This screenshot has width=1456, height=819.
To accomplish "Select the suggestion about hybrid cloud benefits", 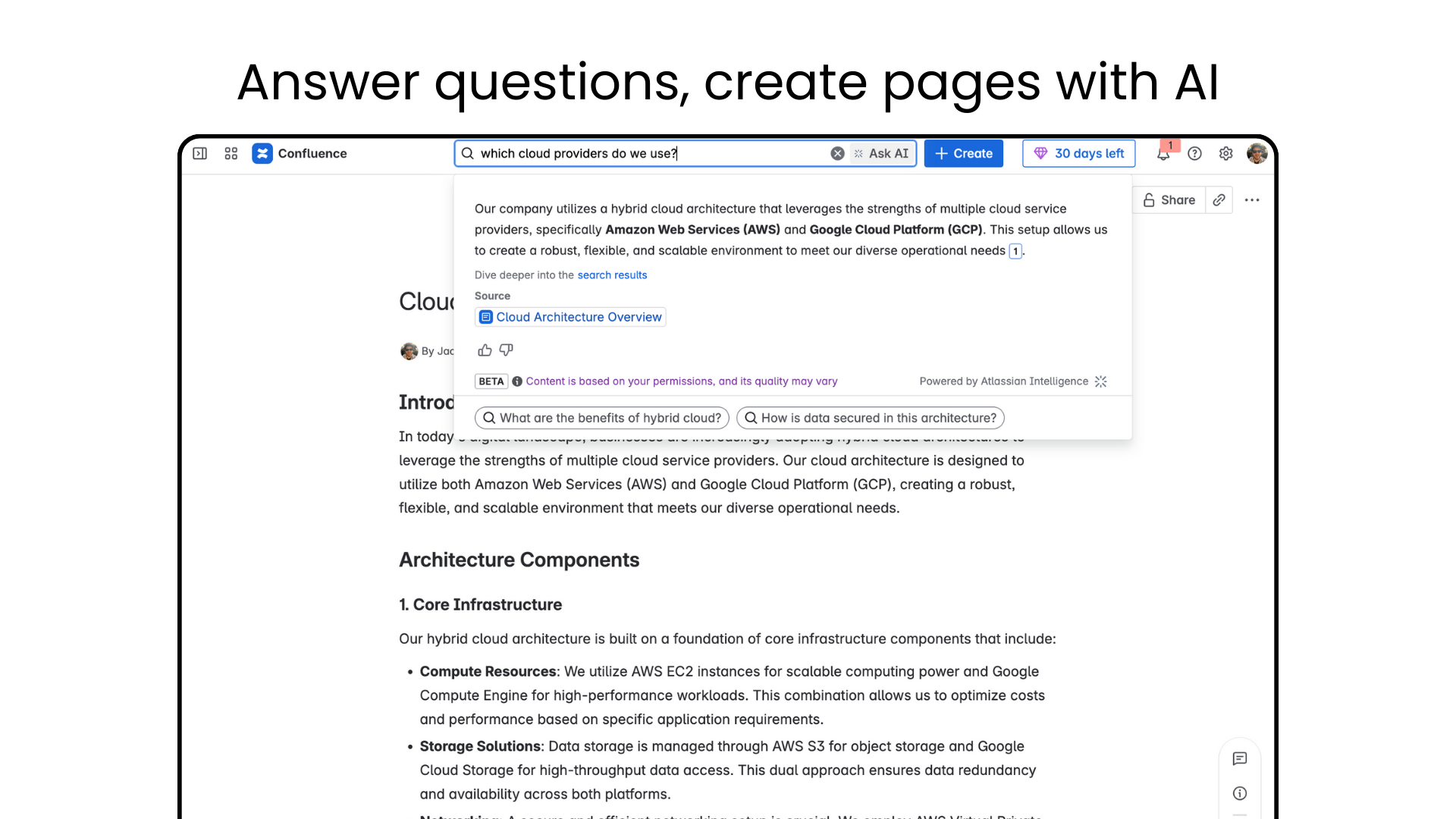I will click(602, 418).
